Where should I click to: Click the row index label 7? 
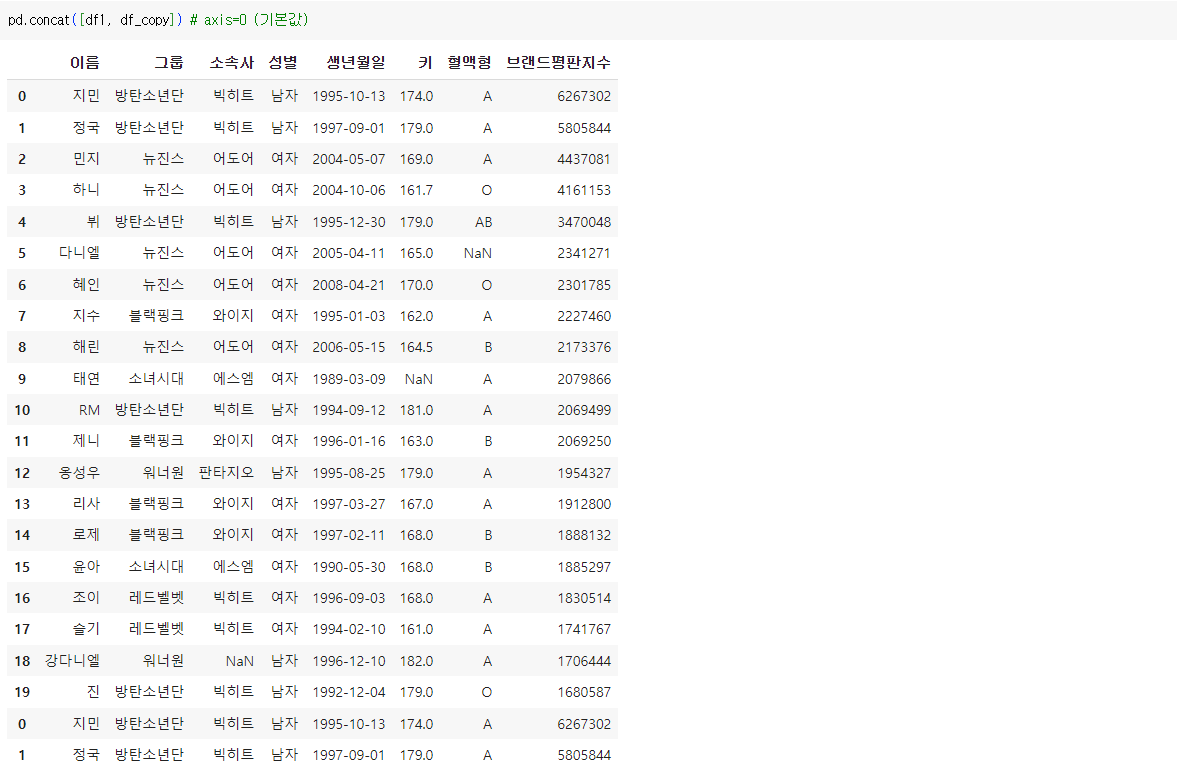(x=22, y=316)
